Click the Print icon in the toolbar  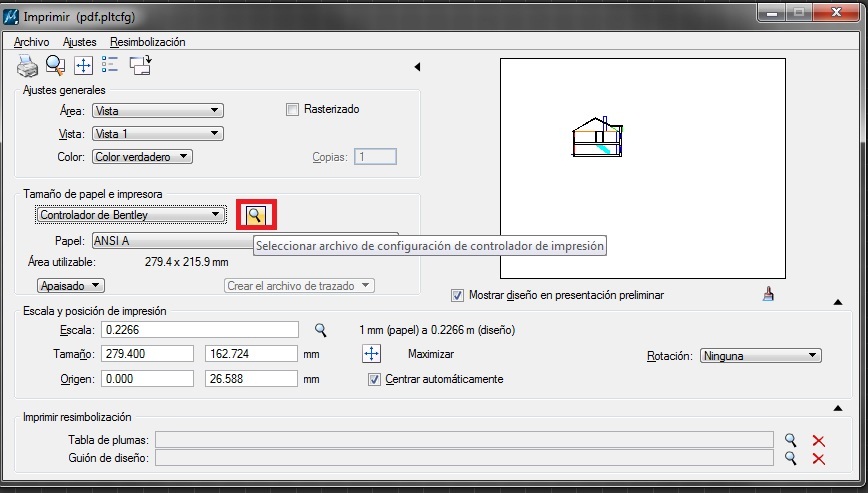[x=27, y=66]
